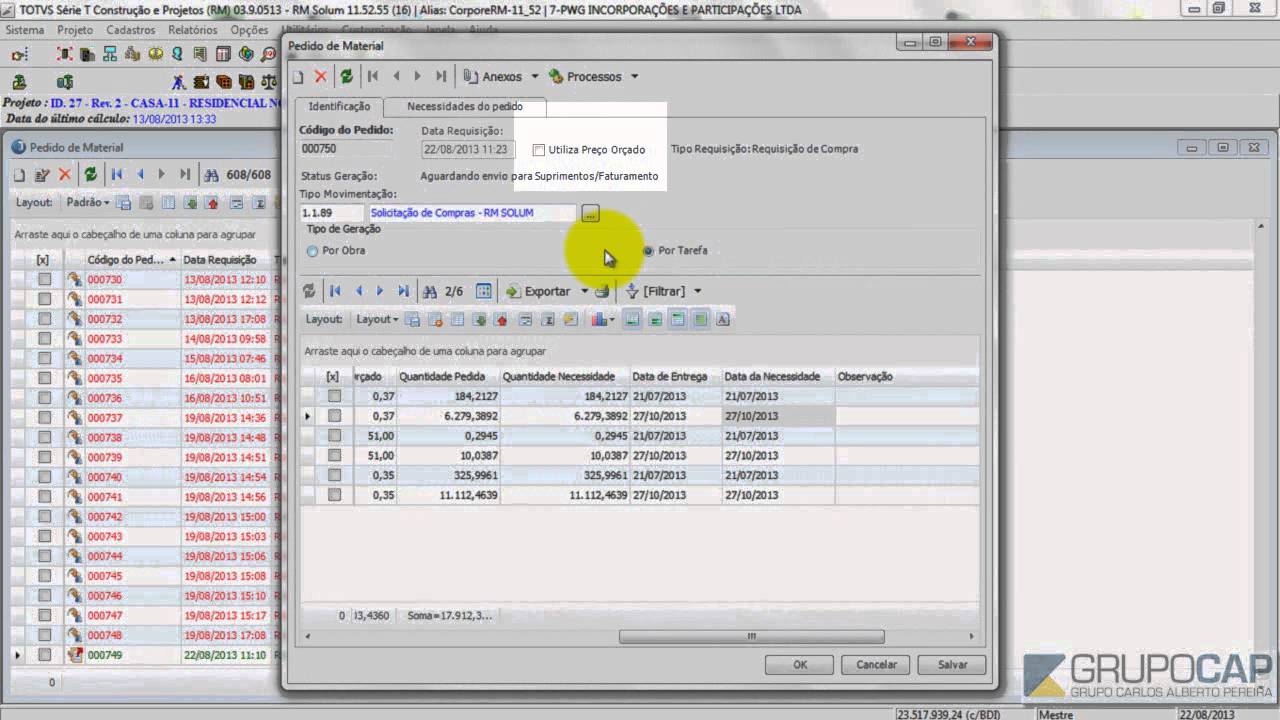
Task: Open the Anexos dropdown arrow
Action: (535, 77)
